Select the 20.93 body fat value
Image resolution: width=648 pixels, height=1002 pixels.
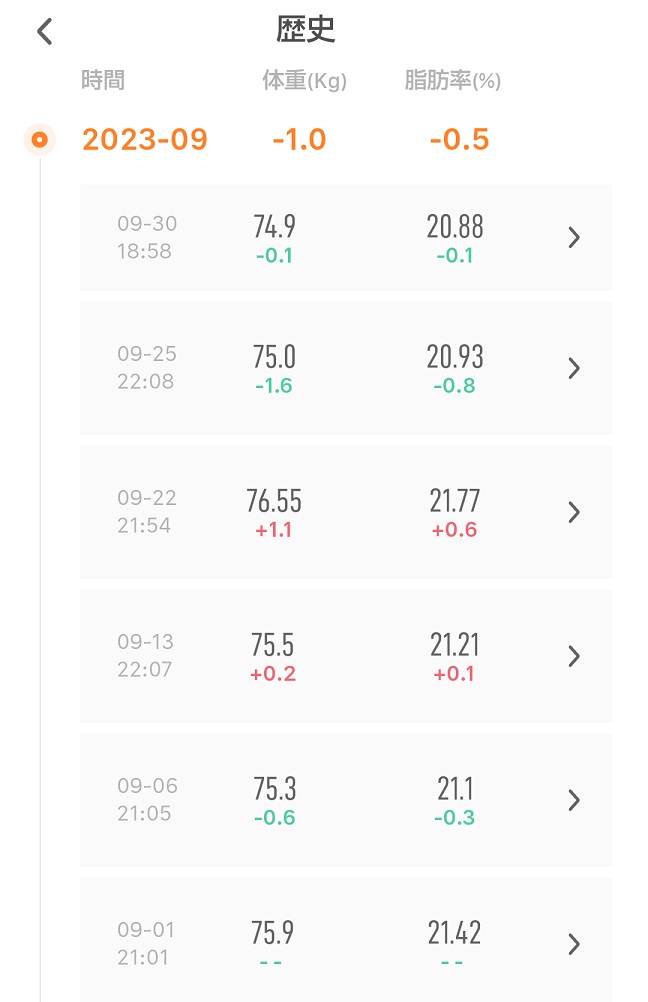(455, 357)
